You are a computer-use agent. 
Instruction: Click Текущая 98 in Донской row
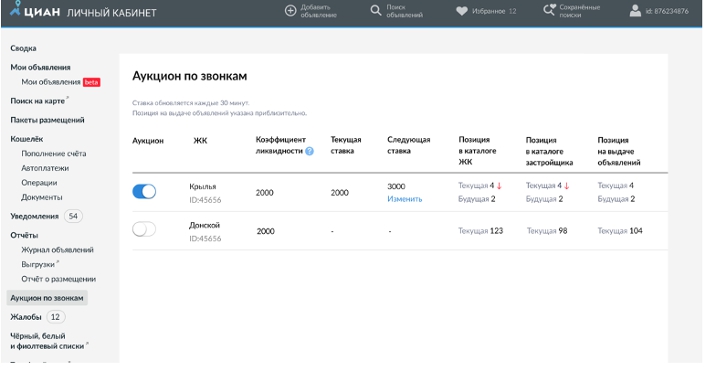coord(547,231)
